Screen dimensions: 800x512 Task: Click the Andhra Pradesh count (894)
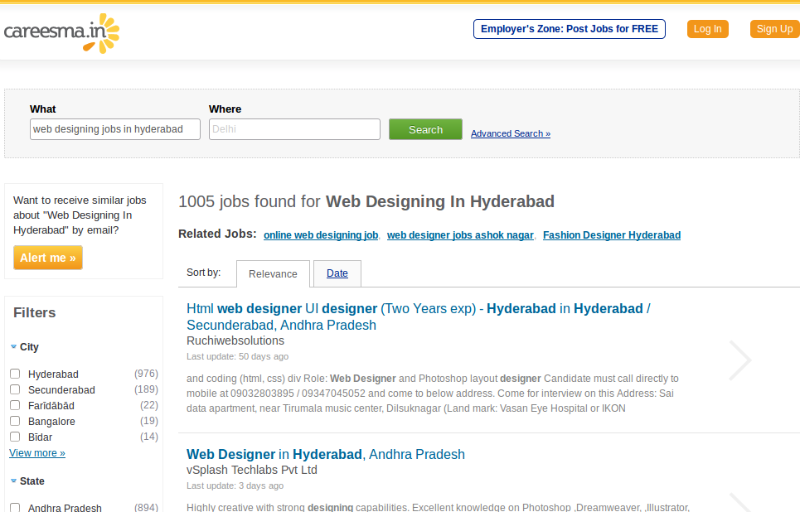click(146, 507)
